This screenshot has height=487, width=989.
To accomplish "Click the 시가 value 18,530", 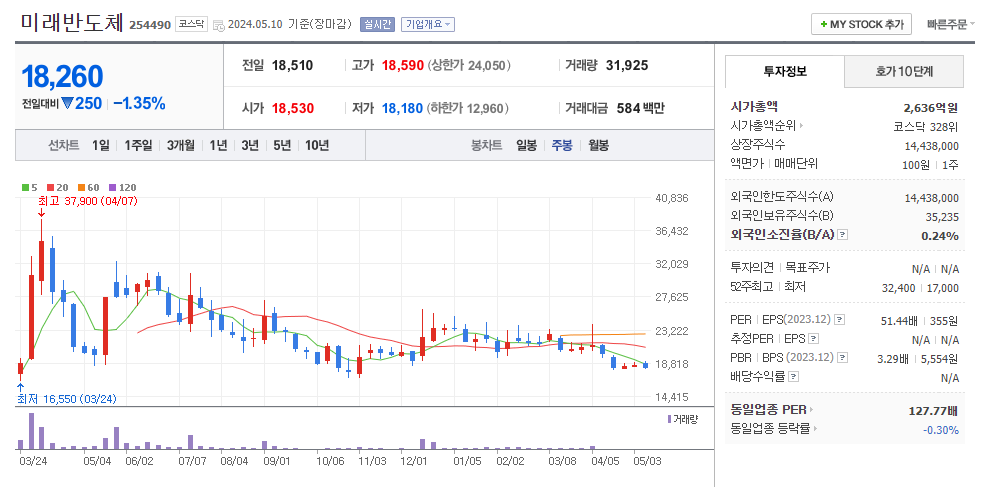I will pos(293,109).
